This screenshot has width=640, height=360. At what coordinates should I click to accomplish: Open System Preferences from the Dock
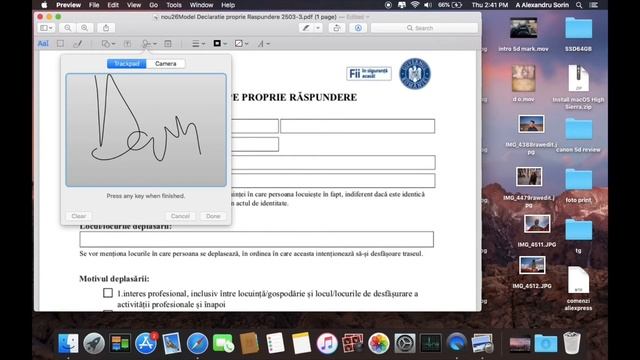(x=404, y=343)
